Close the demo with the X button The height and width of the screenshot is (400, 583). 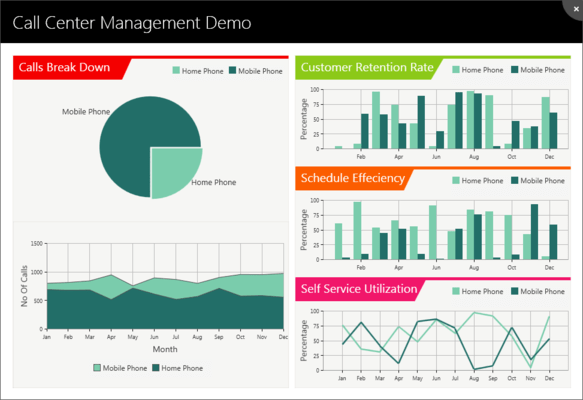pos(576,9)
